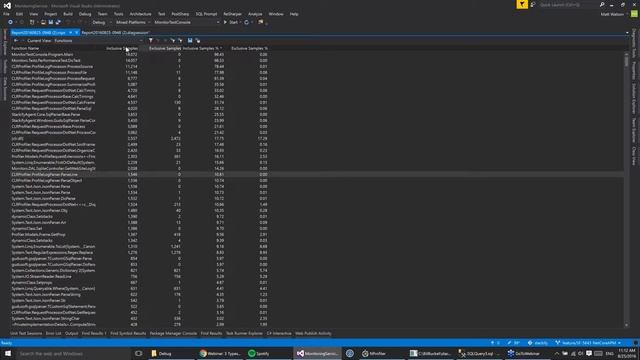Click the Windows Start button
The height and width of the screenshot is (360, 640).
[x=8, y=353]
